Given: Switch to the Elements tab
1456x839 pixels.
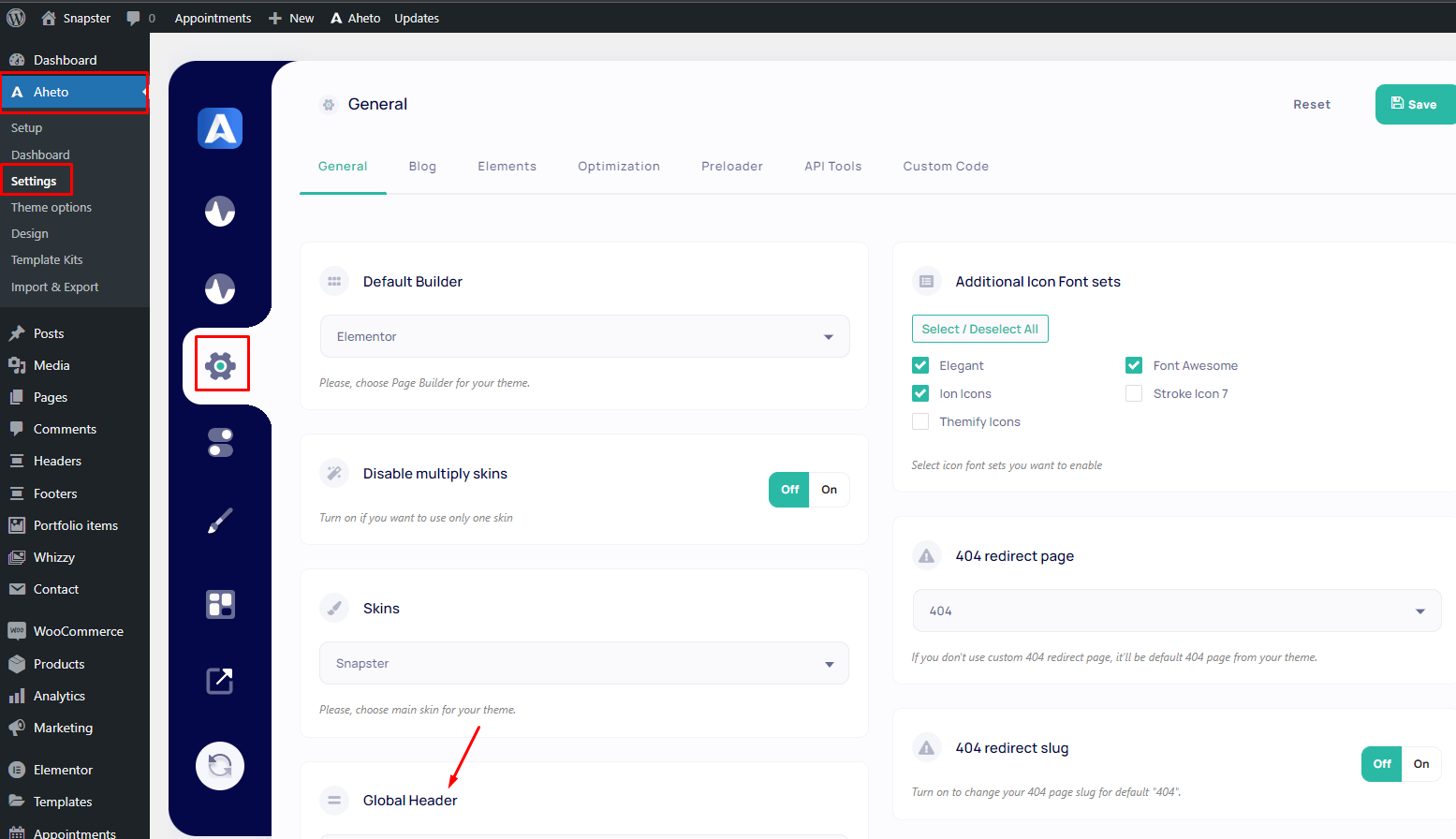Looking at the screenshot, I should point(507,167).
